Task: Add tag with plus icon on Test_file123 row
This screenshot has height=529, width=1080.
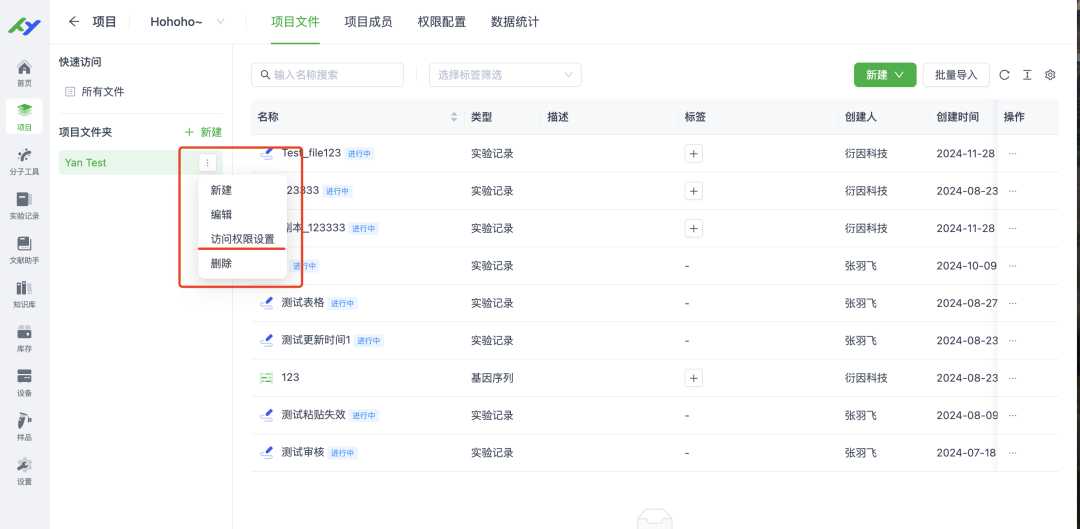Action: pyautogui.click(x=694, y=154)
